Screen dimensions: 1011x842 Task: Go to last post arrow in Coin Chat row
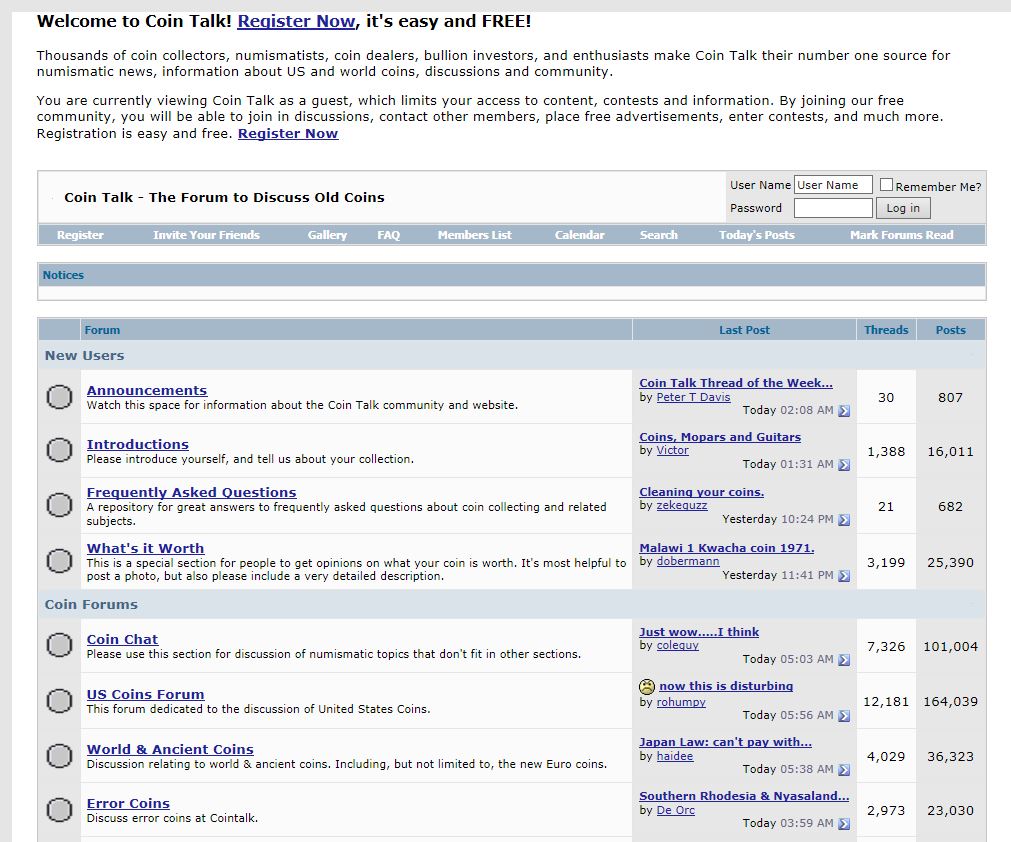coord(844,660)
